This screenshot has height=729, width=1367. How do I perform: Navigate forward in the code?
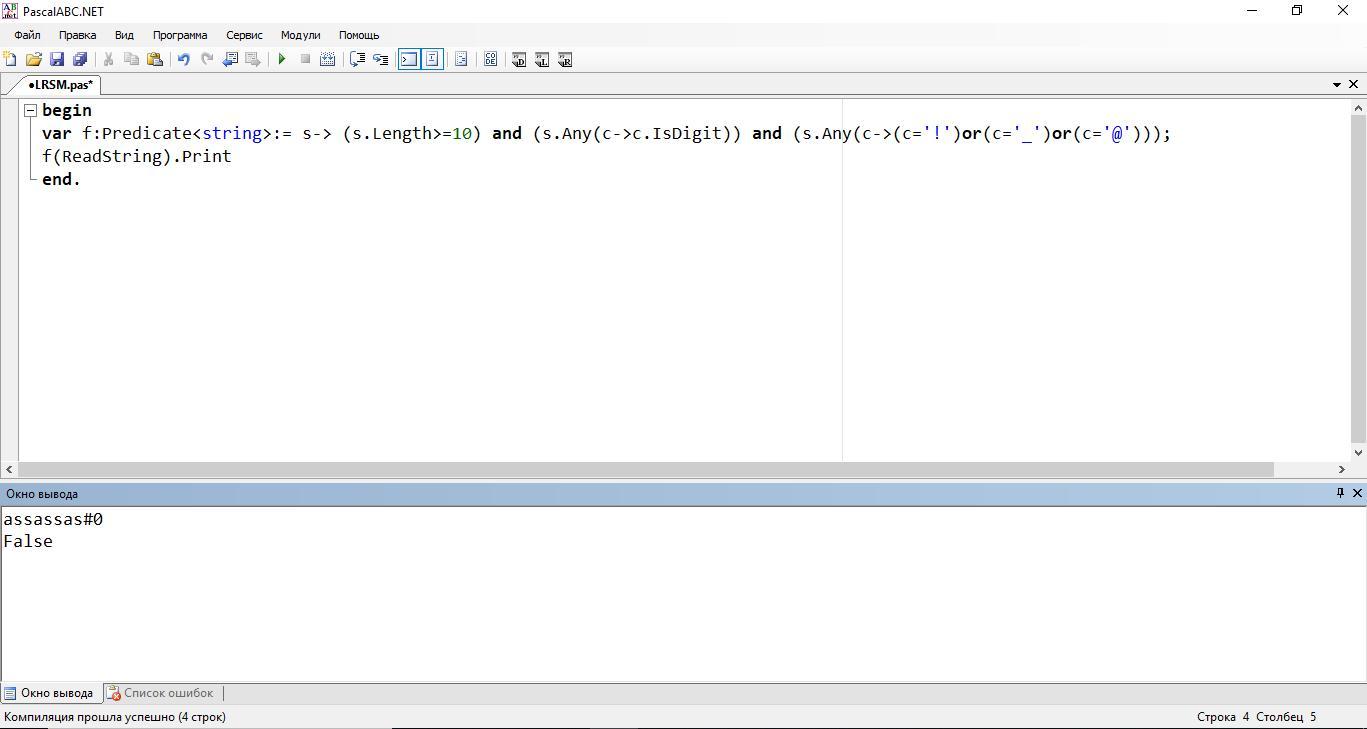point(253,60)
